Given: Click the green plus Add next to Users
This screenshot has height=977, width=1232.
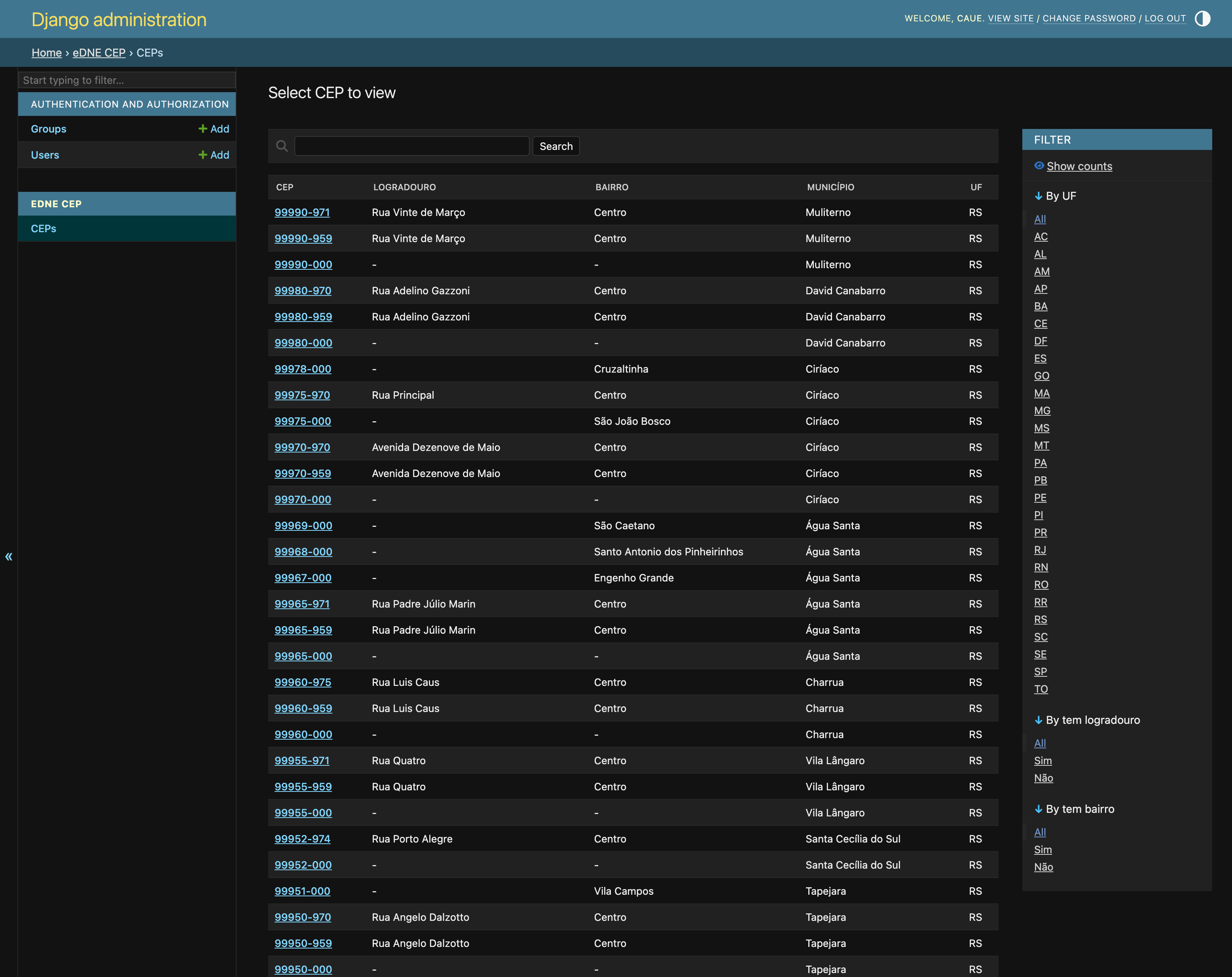Looking at the screenshot, I should [214, 155].
